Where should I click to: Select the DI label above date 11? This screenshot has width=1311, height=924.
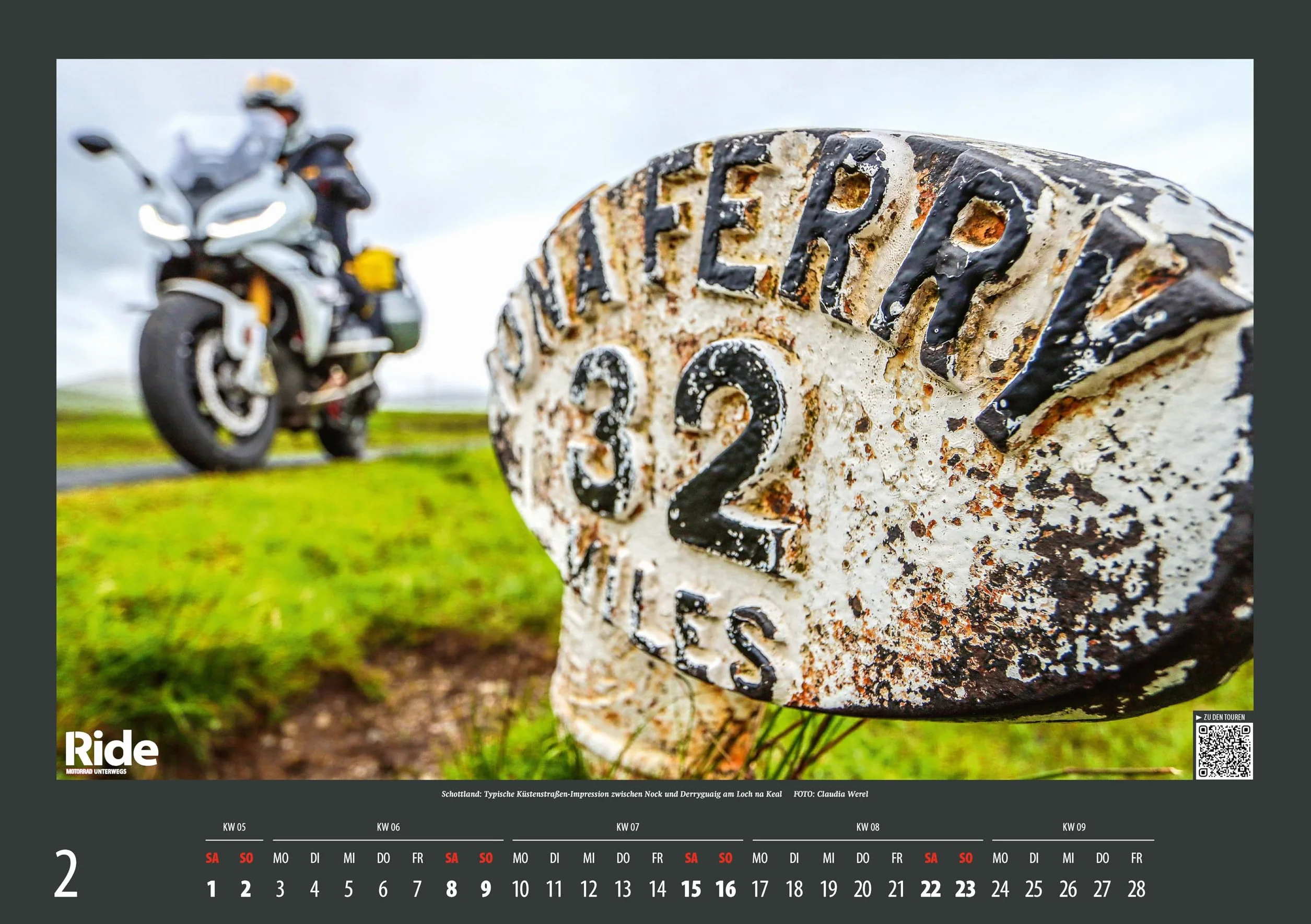coord(555,858)
